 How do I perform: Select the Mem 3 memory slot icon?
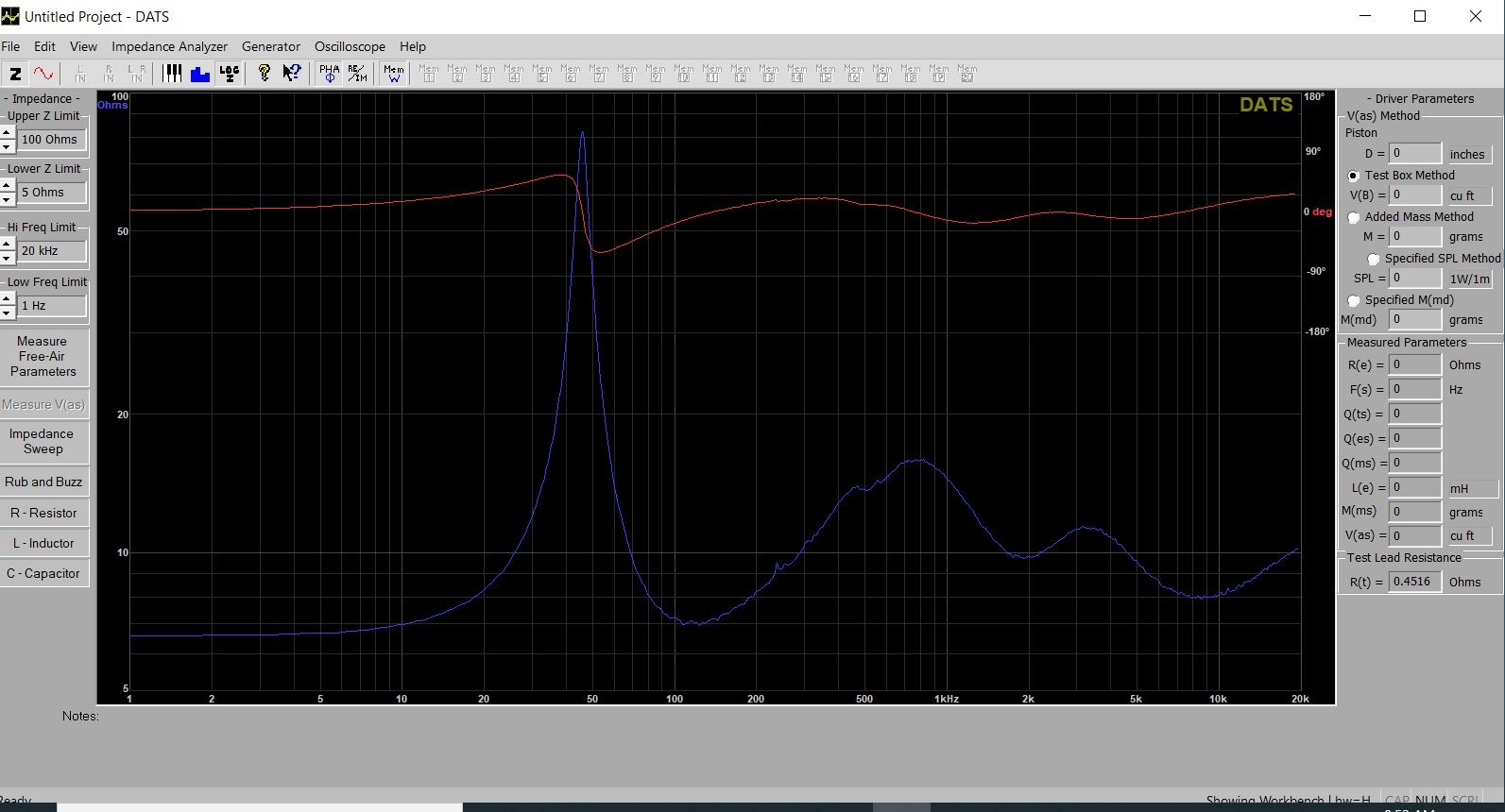pyautogui.click(x=486, y=74)
